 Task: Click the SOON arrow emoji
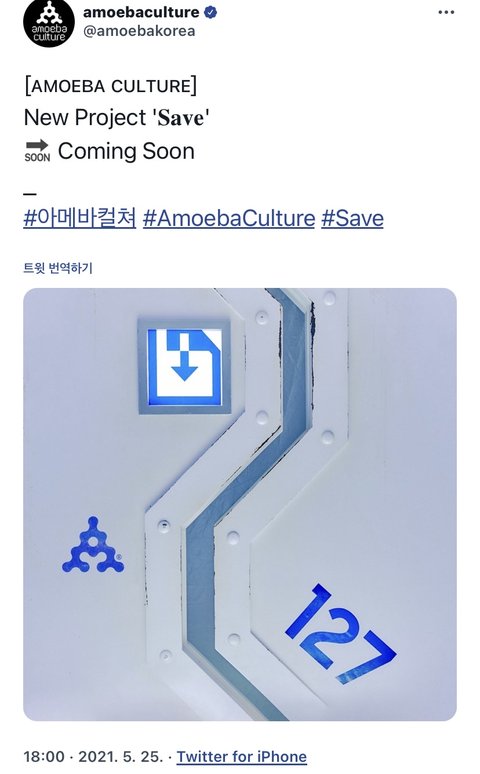[x=38, y=151]
